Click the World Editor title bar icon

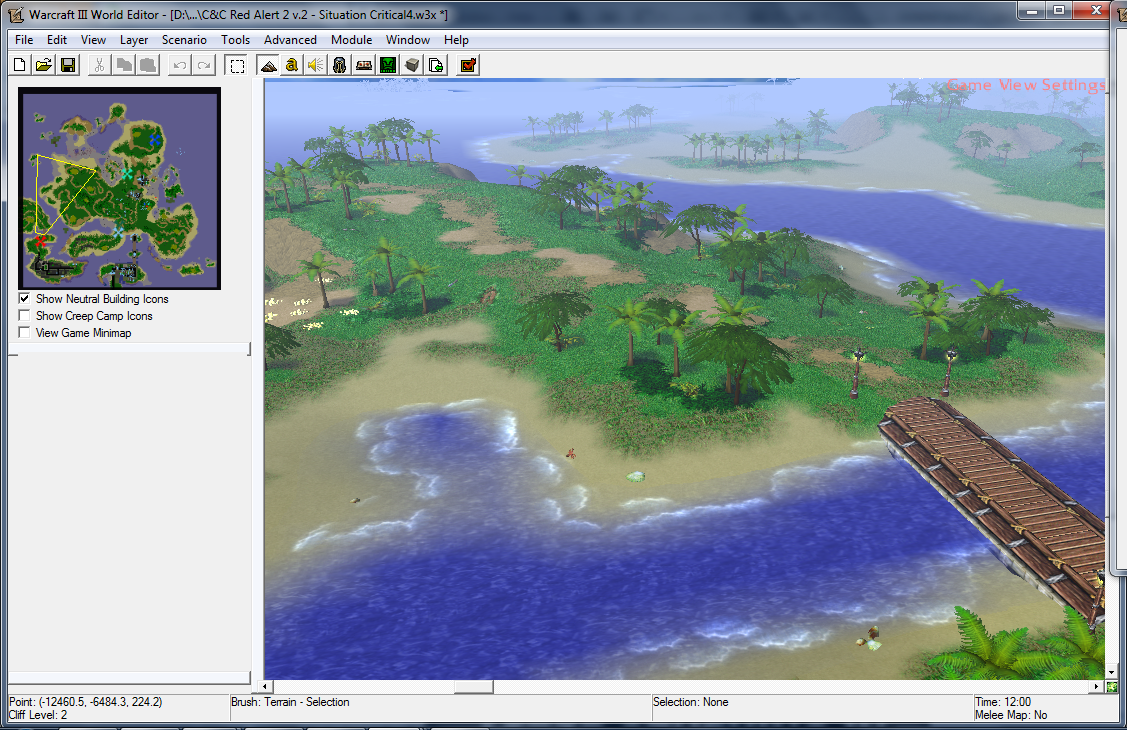(x=16, y=14)
